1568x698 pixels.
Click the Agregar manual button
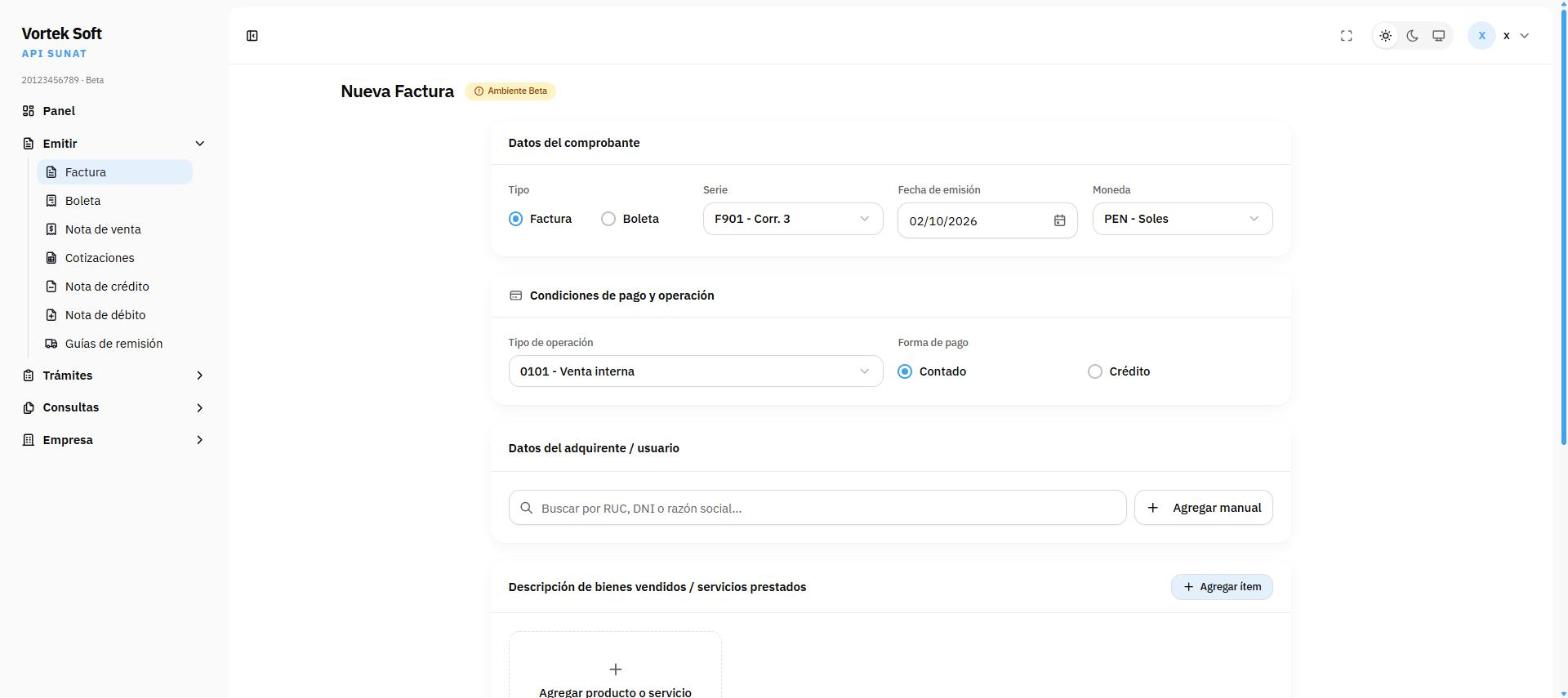(x=1203, y=508)
